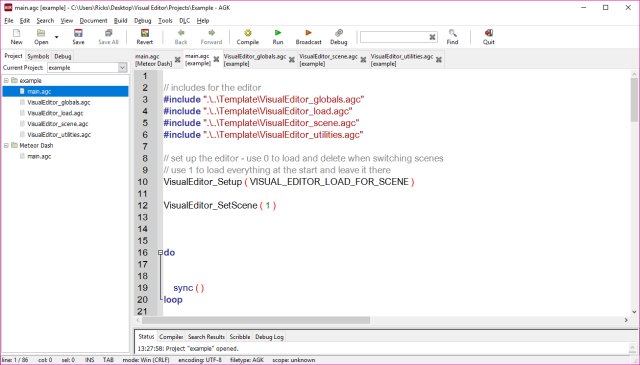Open the DLC menu

(184, 20)
